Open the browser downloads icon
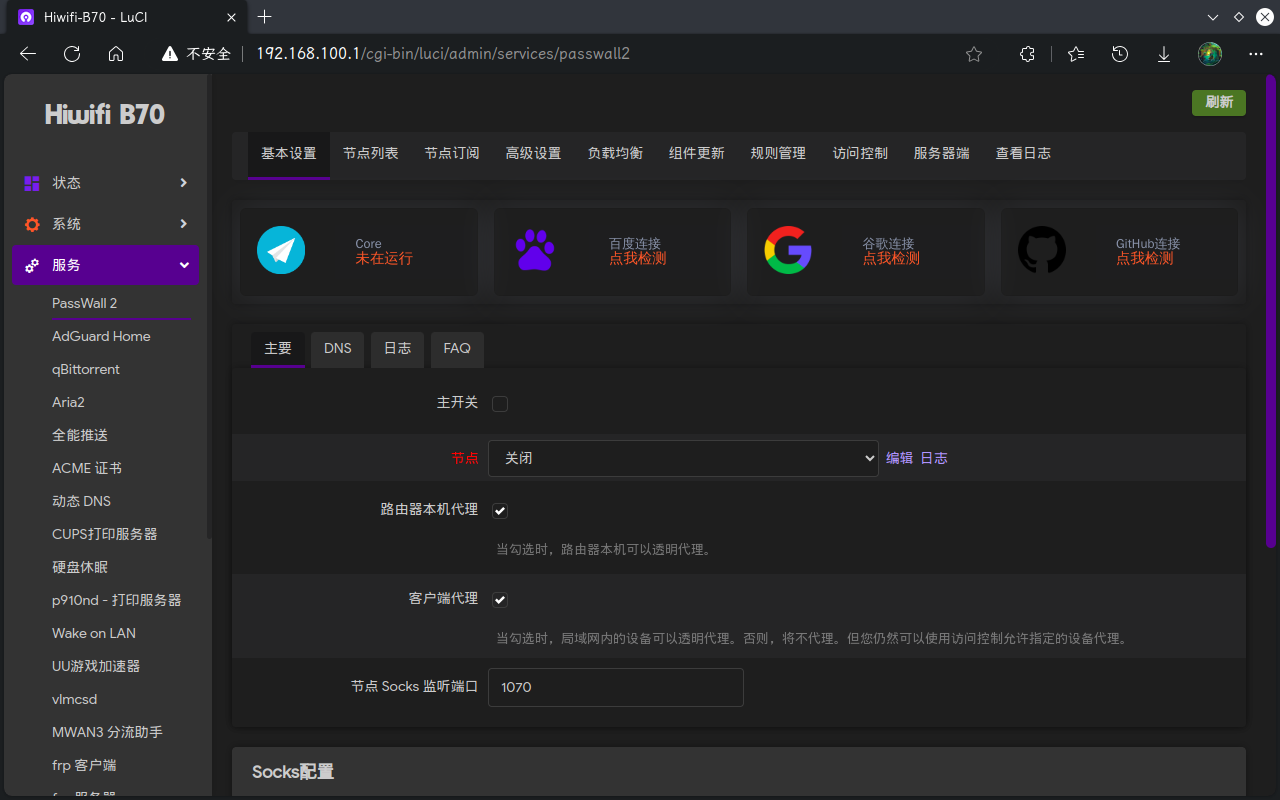The image size is (1280, 800). click(1164, 54)
